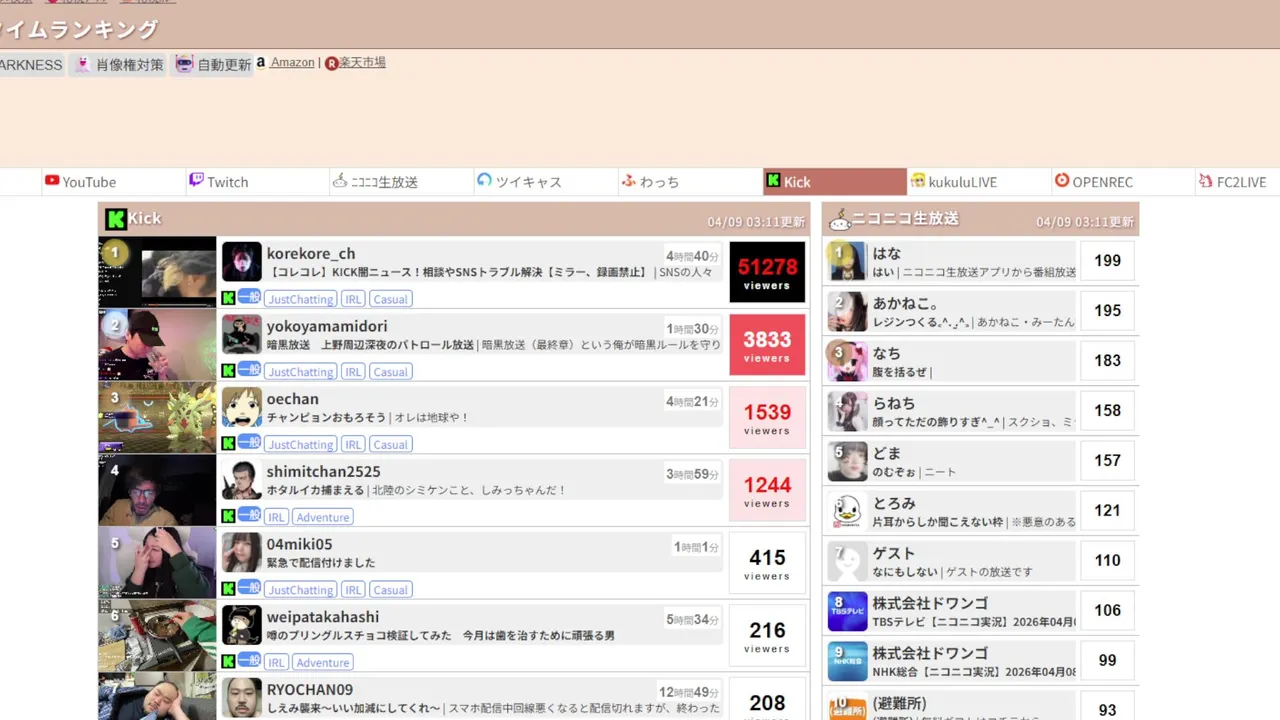The width and height of the screenshot is (1280, 720).
Task: Click korekore_ch avatar icon
Action: click(x=242, y=262)
